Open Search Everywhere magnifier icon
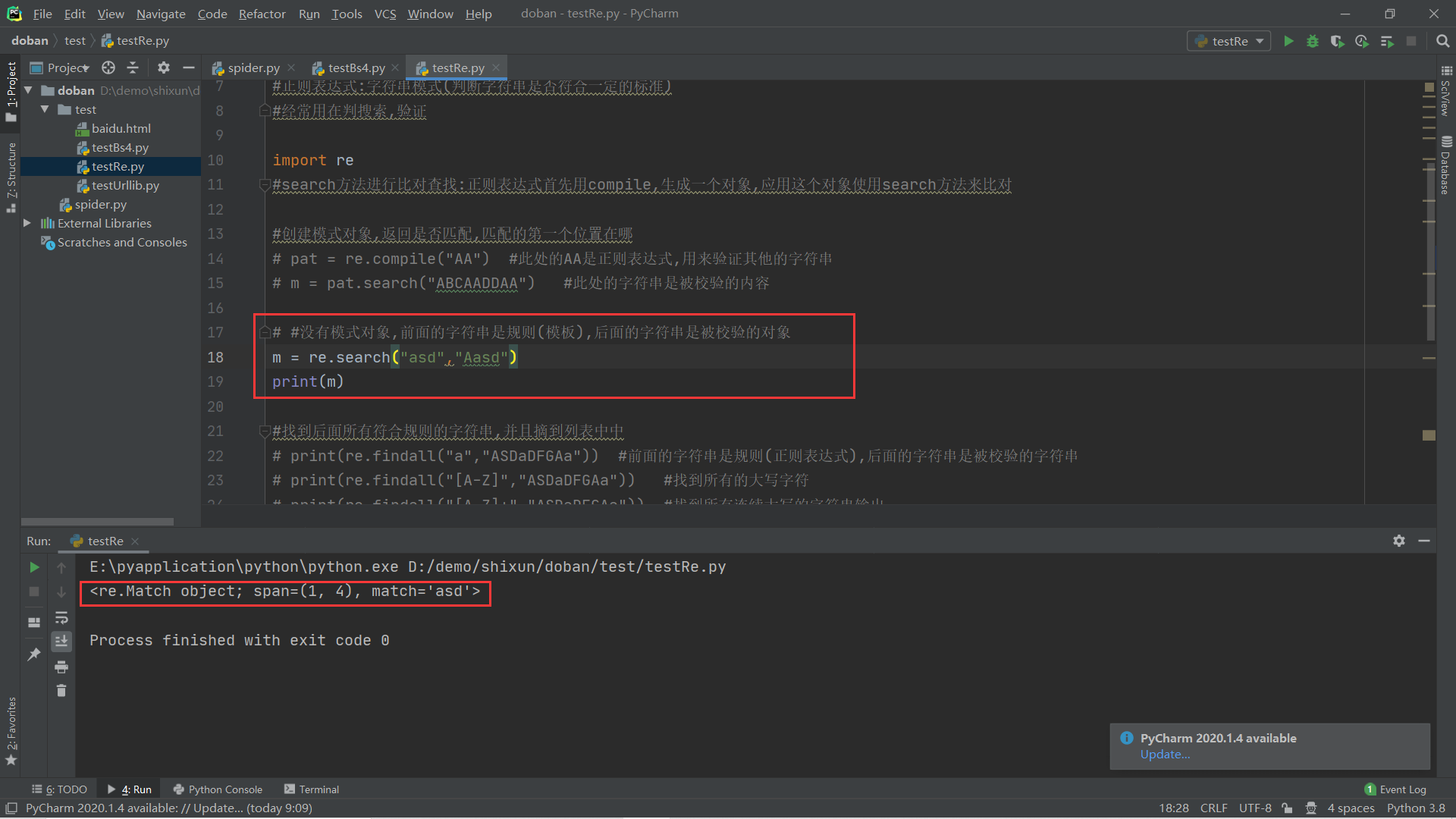 [1442, 42]
